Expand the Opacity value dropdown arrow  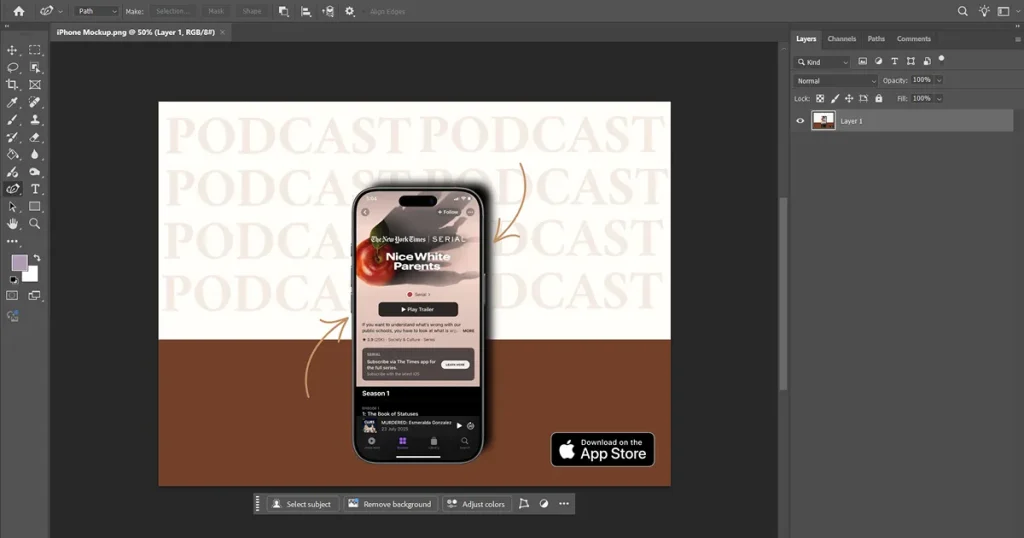pyautogui.click(x=939, y=80)
